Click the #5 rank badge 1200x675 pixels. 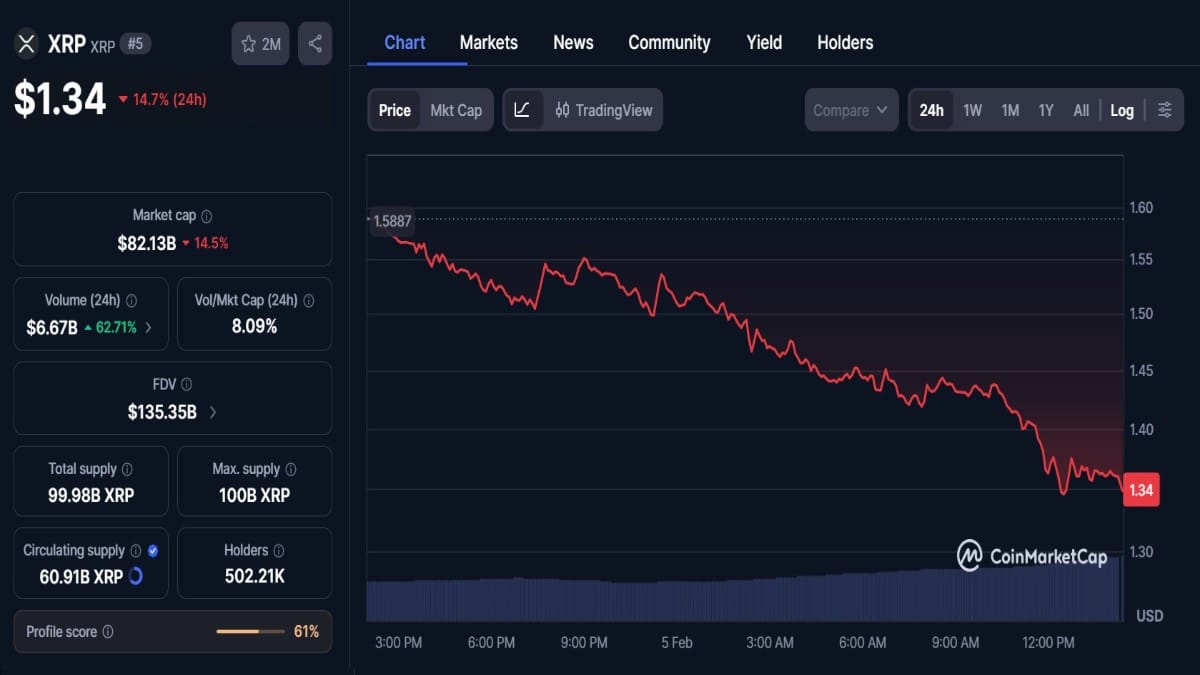click(x=135, y=44)
